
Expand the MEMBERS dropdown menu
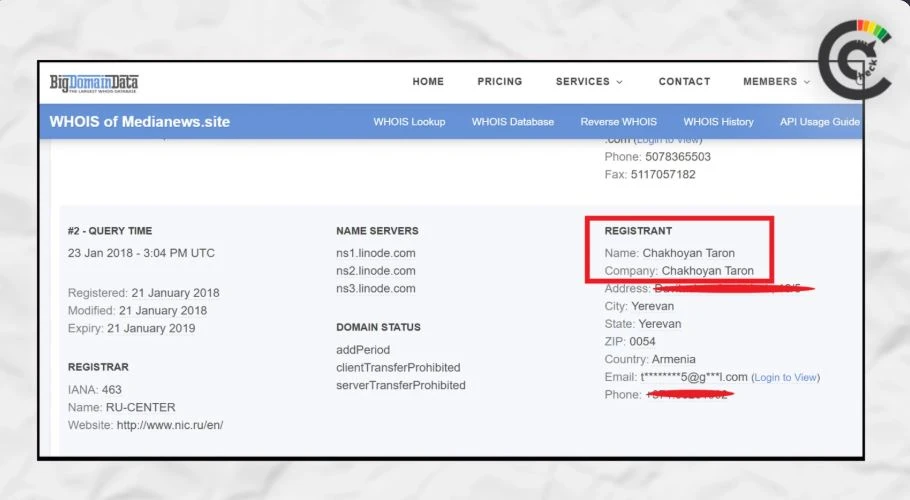(777, 82)
